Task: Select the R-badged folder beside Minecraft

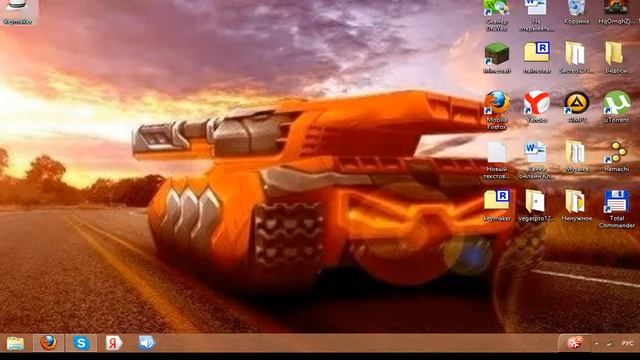Action: 536,58
